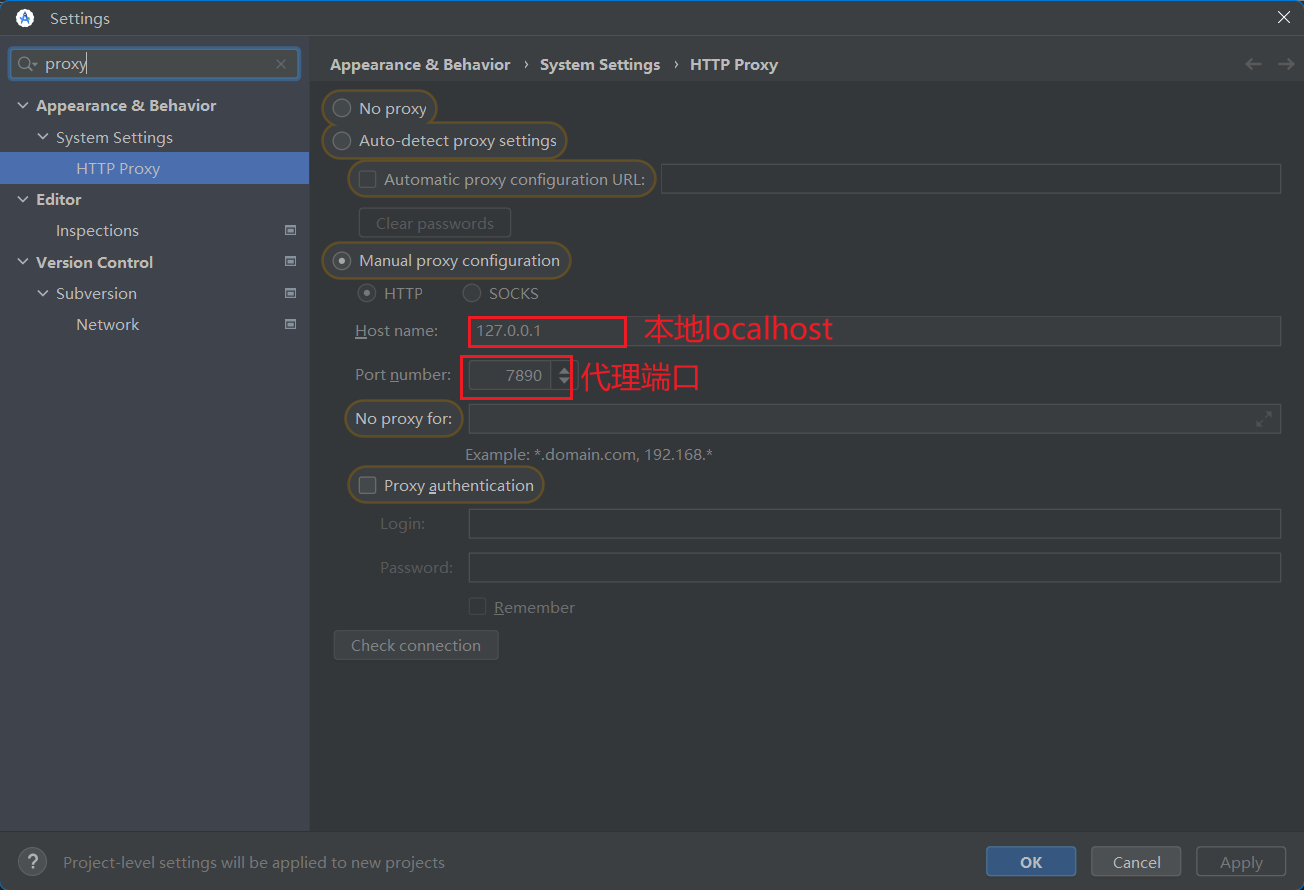Click the Clear passwords button
Screen dimensions: 1304x890
[x=435, y=223]
